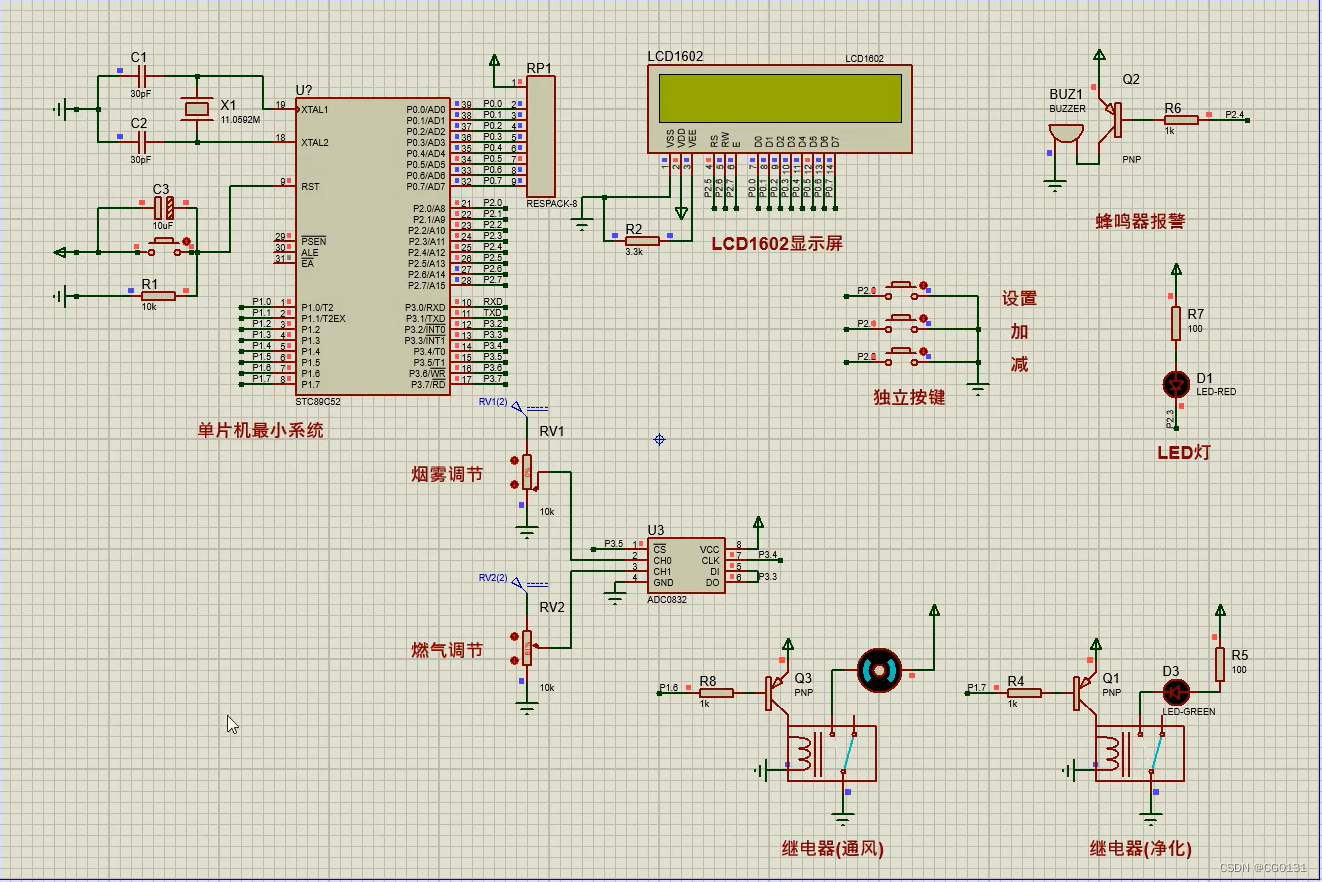Select the C3 10uF electrolytic capacitor
This screenshot has width=1322, height=882.
163,208
